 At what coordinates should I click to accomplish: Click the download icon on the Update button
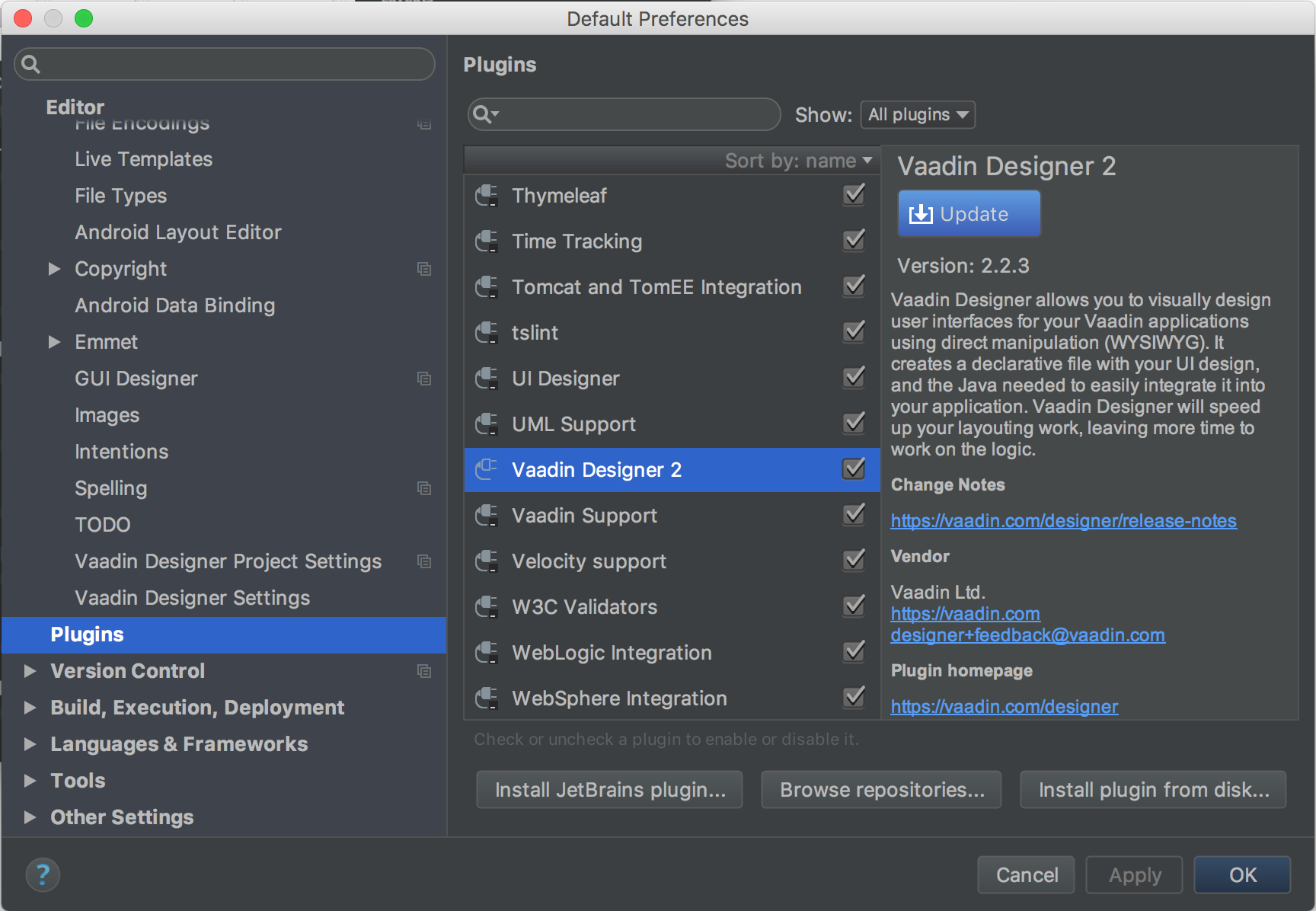click(921, 213)
